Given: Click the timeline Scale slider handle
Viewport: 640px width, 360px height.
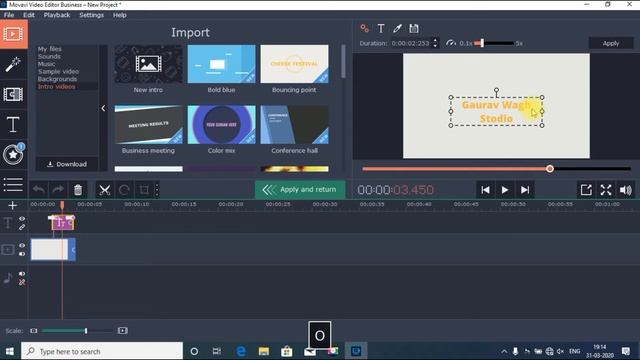Looking at the screenshot, I should [x=86, y=331].
